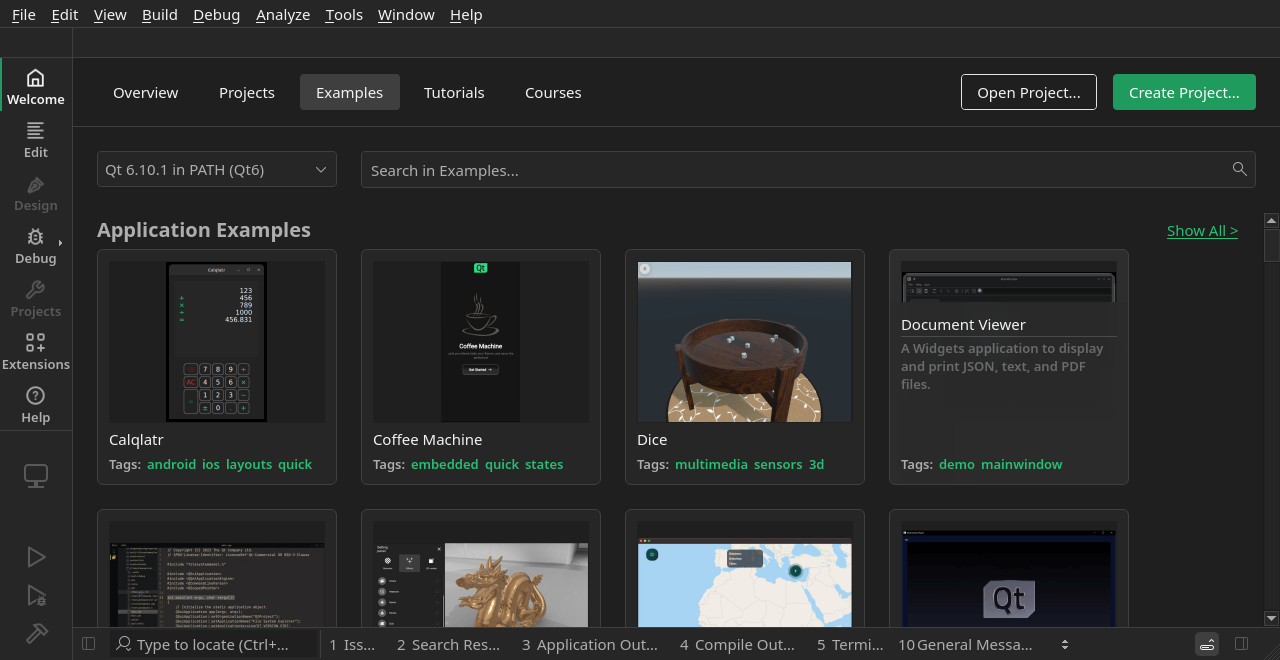Open the output panes selector arrows
Image resolution: width=1280 pixels, height=660 pixels.
point(1065,644)
